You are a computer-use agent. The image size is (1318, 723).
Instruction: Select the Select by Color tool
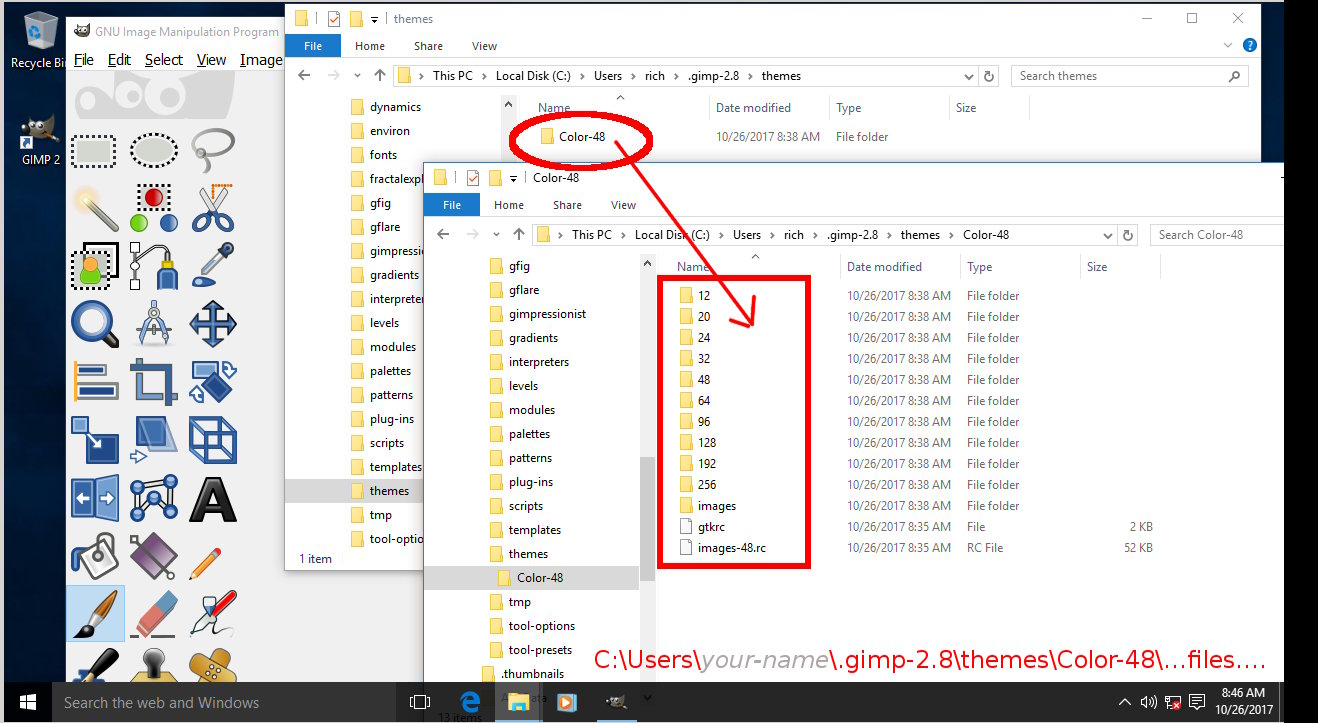[x=154, y=208]
